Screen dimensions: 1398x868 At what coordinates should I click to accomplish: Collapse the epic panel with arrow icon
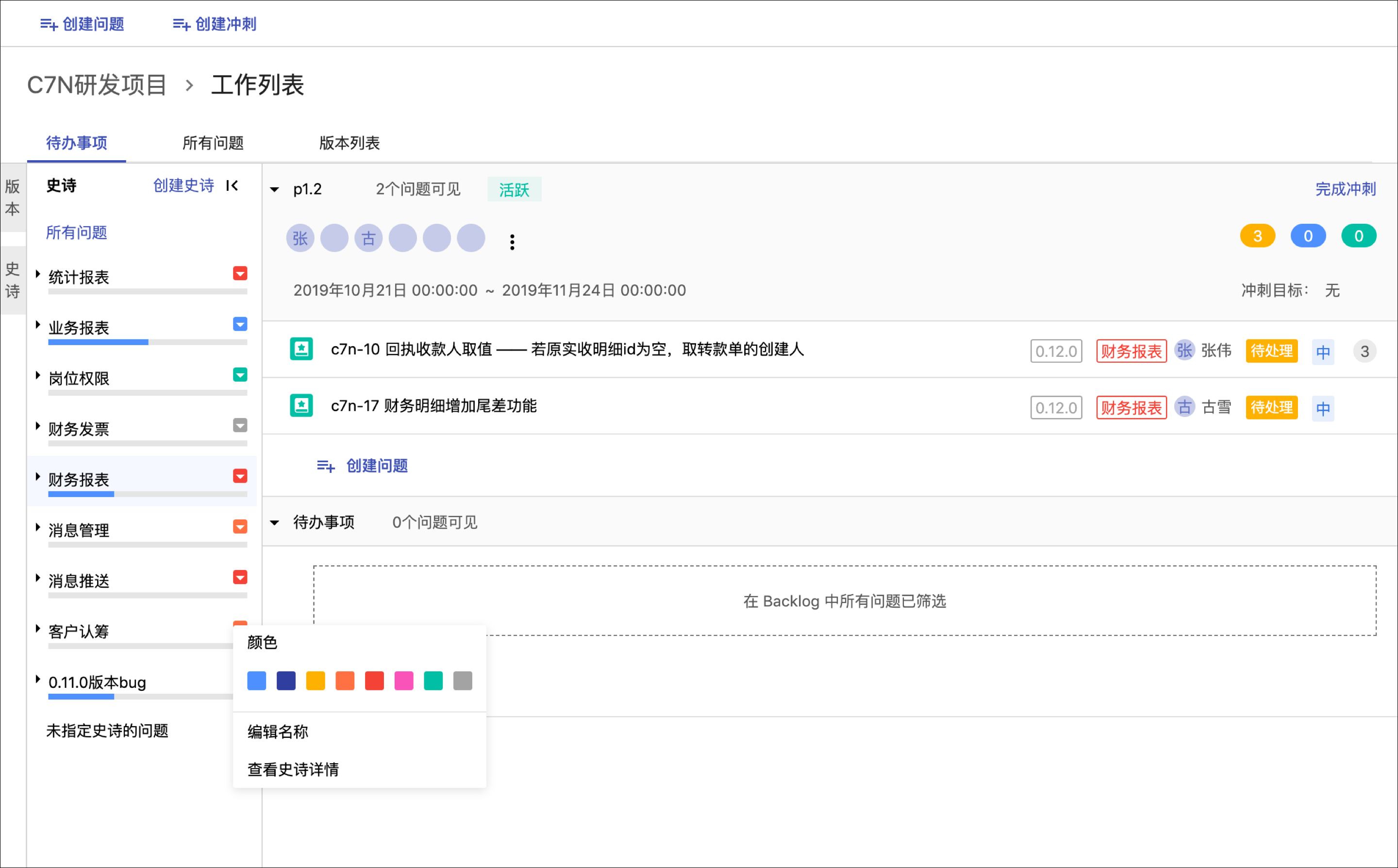point(232,185)
